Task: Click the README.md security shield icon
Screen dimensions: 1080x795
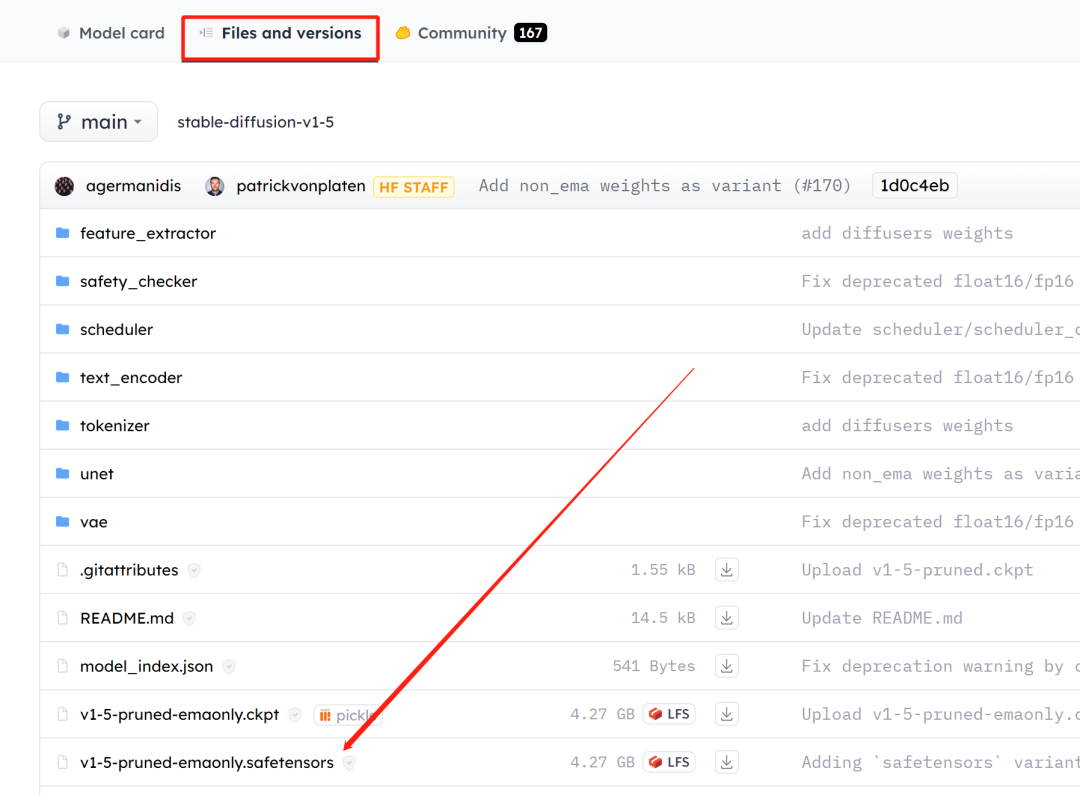Action: (189, 619)
